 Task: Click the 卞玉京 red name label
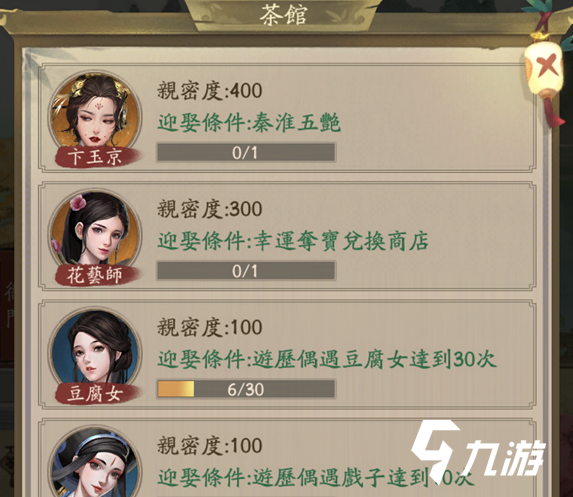[96, 158]
